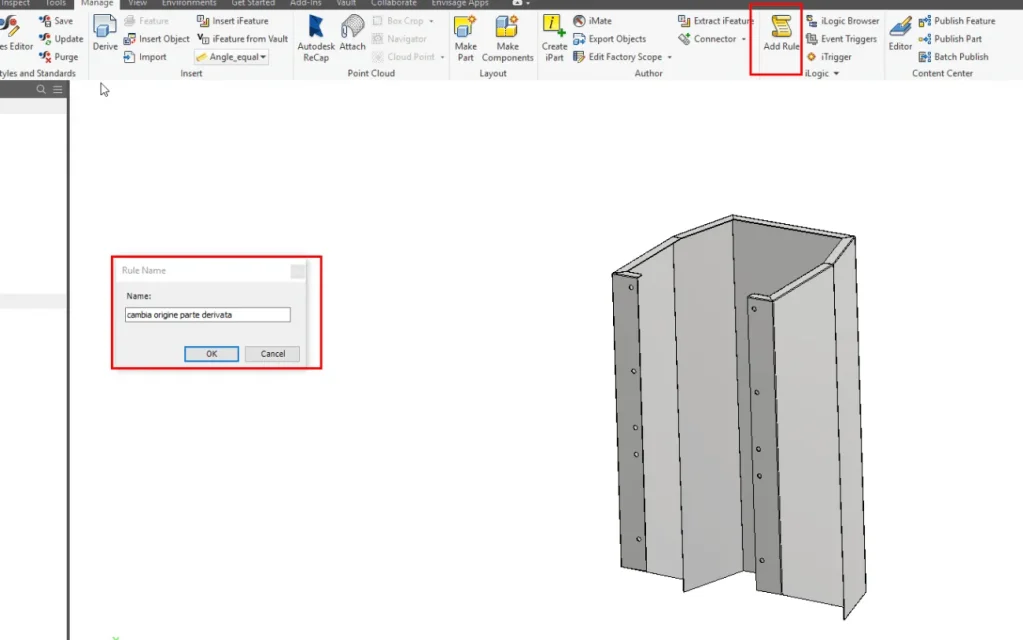
Task: Open the Derive tool
Action: tap(104, 33)
